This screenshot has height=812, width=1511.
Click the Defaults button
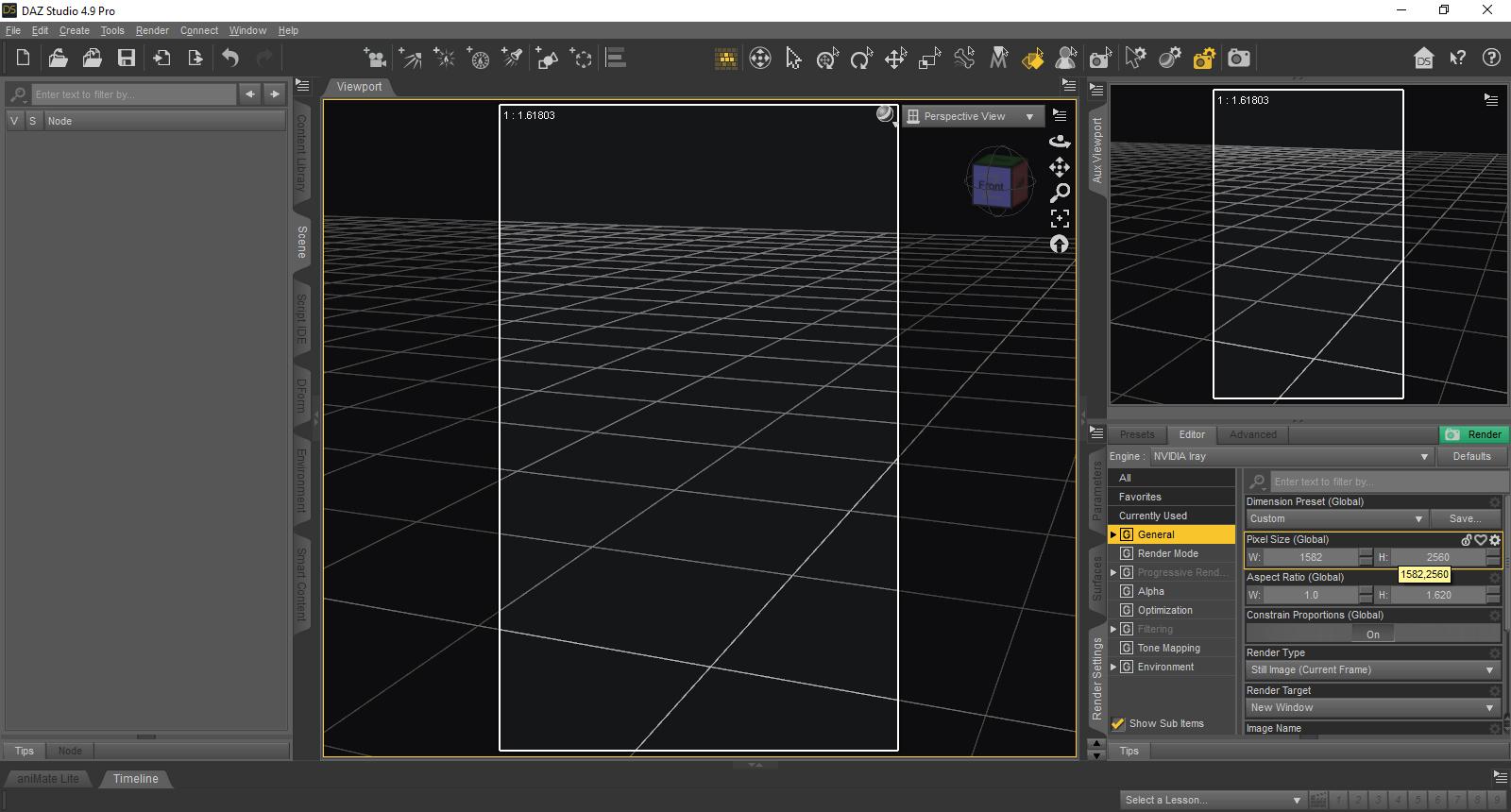1471,457
